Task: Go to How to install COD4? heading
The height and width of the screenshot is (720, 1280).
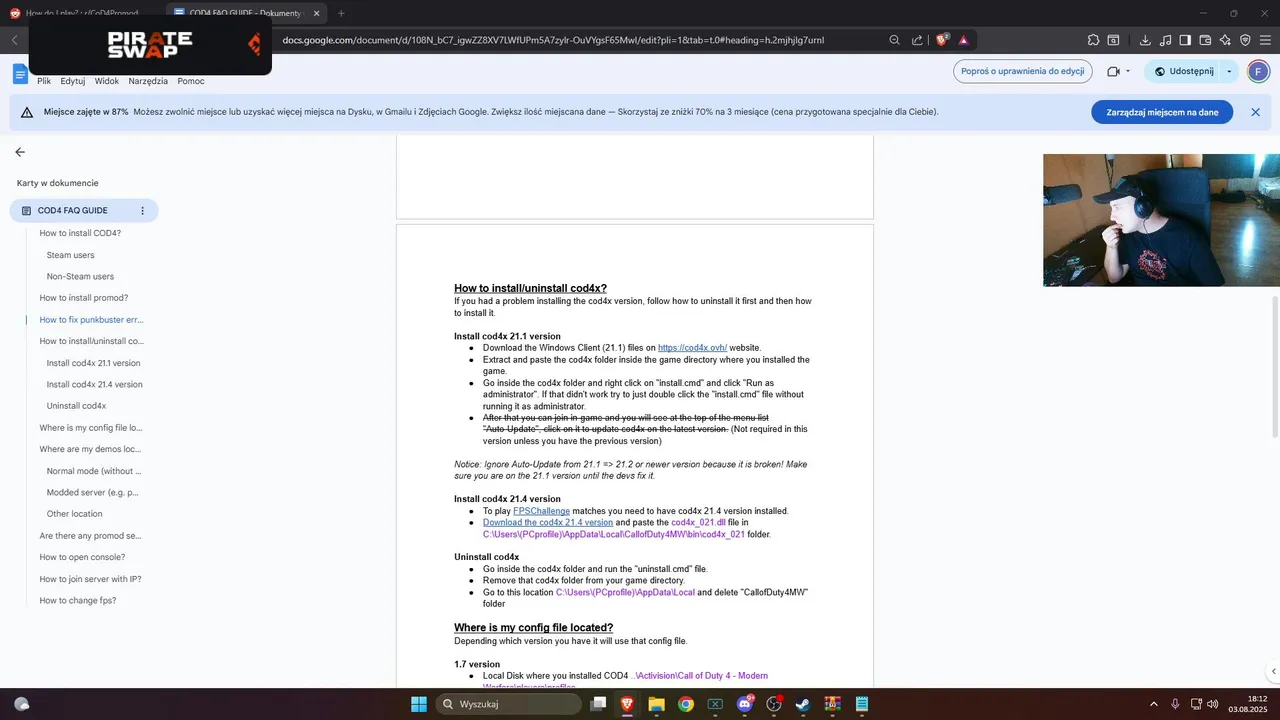Action: [x=80, y=233]
